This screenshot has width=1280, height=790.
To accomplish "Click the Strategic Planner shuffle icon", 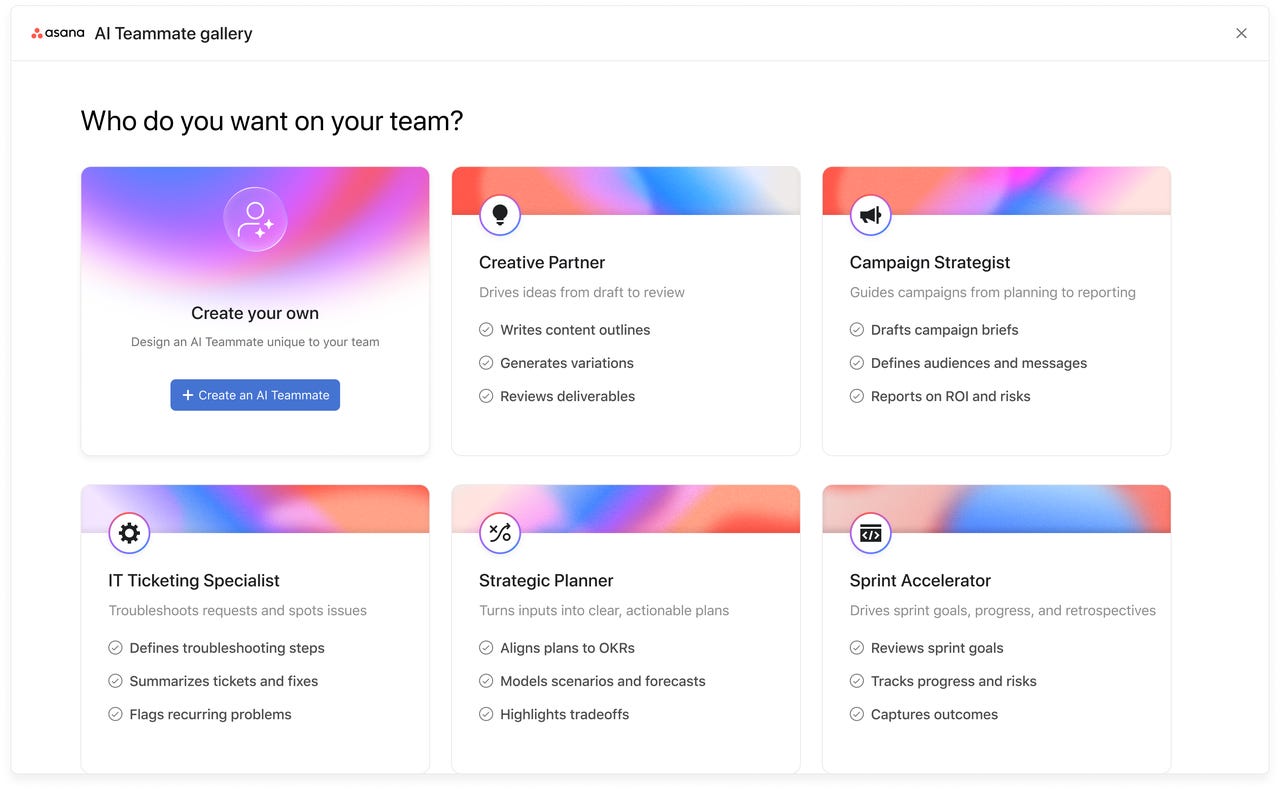I will click(499, 532).
